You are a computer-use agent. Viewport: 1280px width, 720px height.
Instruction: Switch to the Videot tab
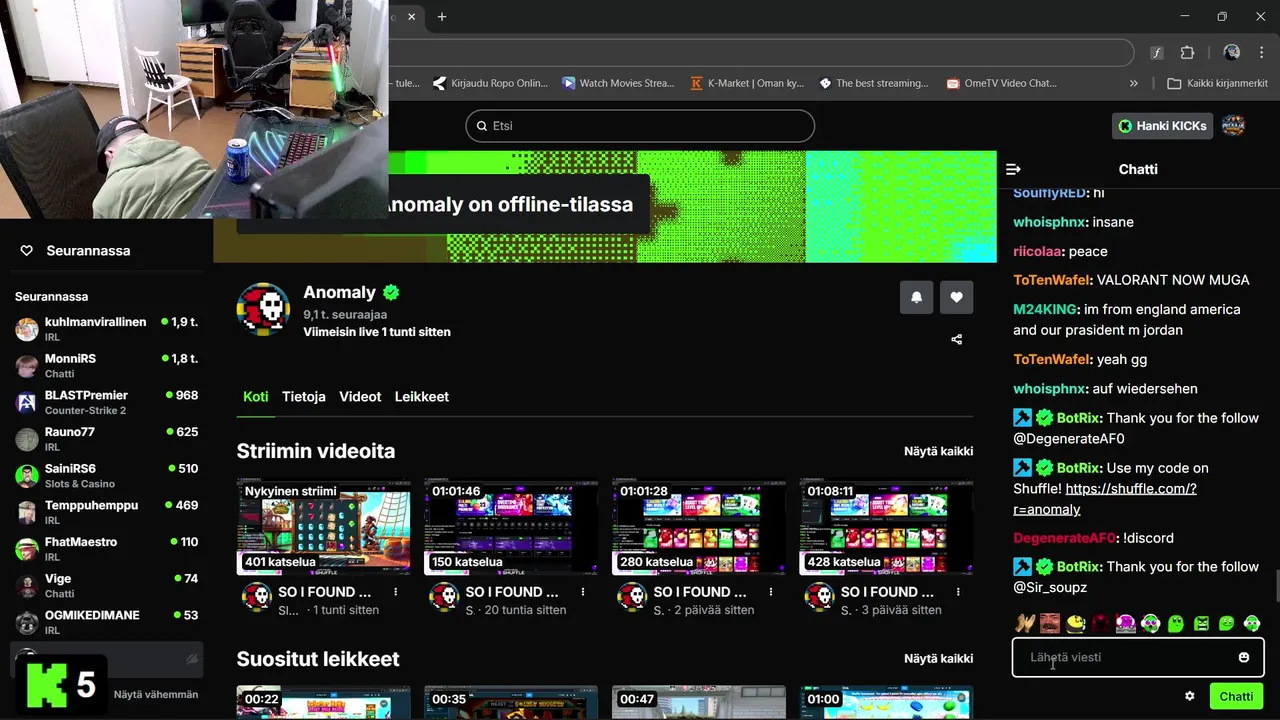point(360,397)
